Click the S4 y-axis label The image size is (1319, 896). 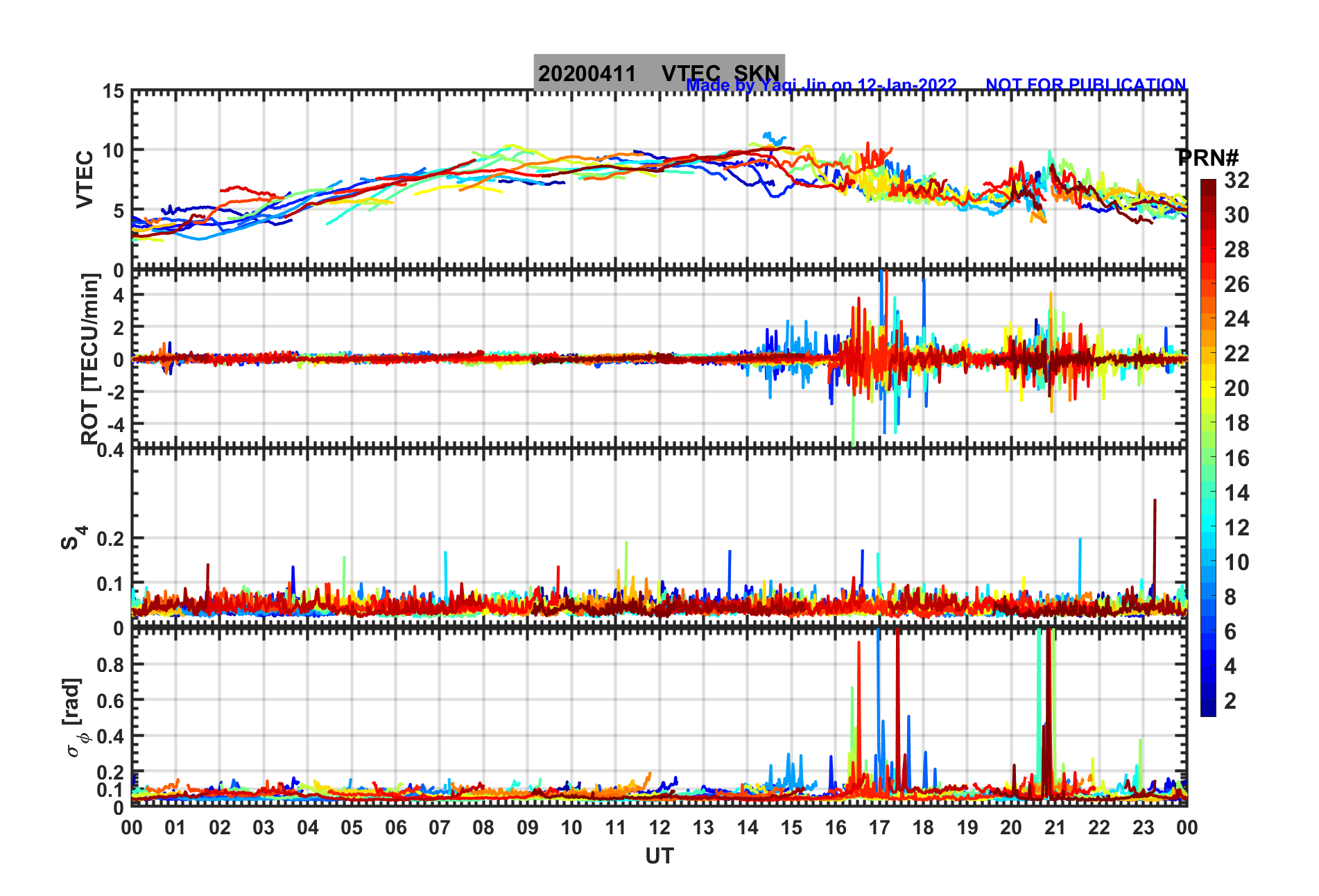click(x=74, y=537)
